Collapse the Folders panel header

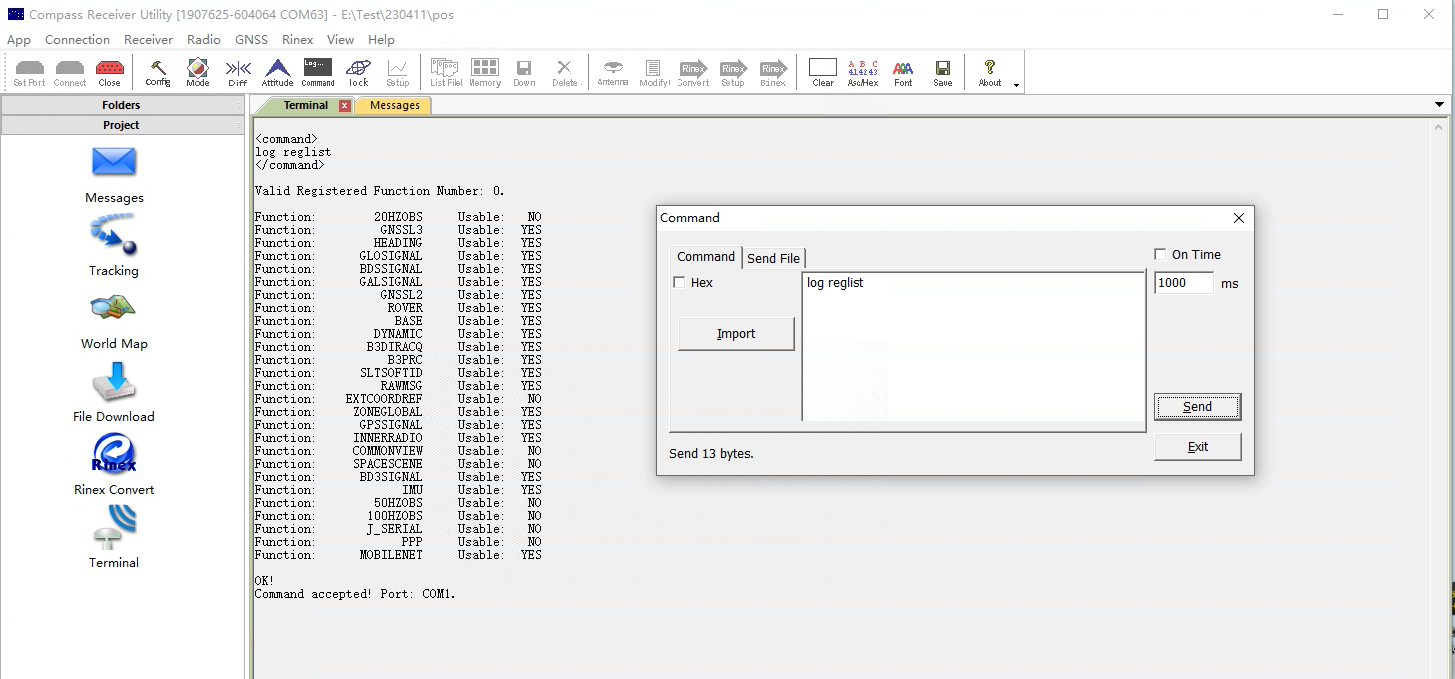coord(121,105)
